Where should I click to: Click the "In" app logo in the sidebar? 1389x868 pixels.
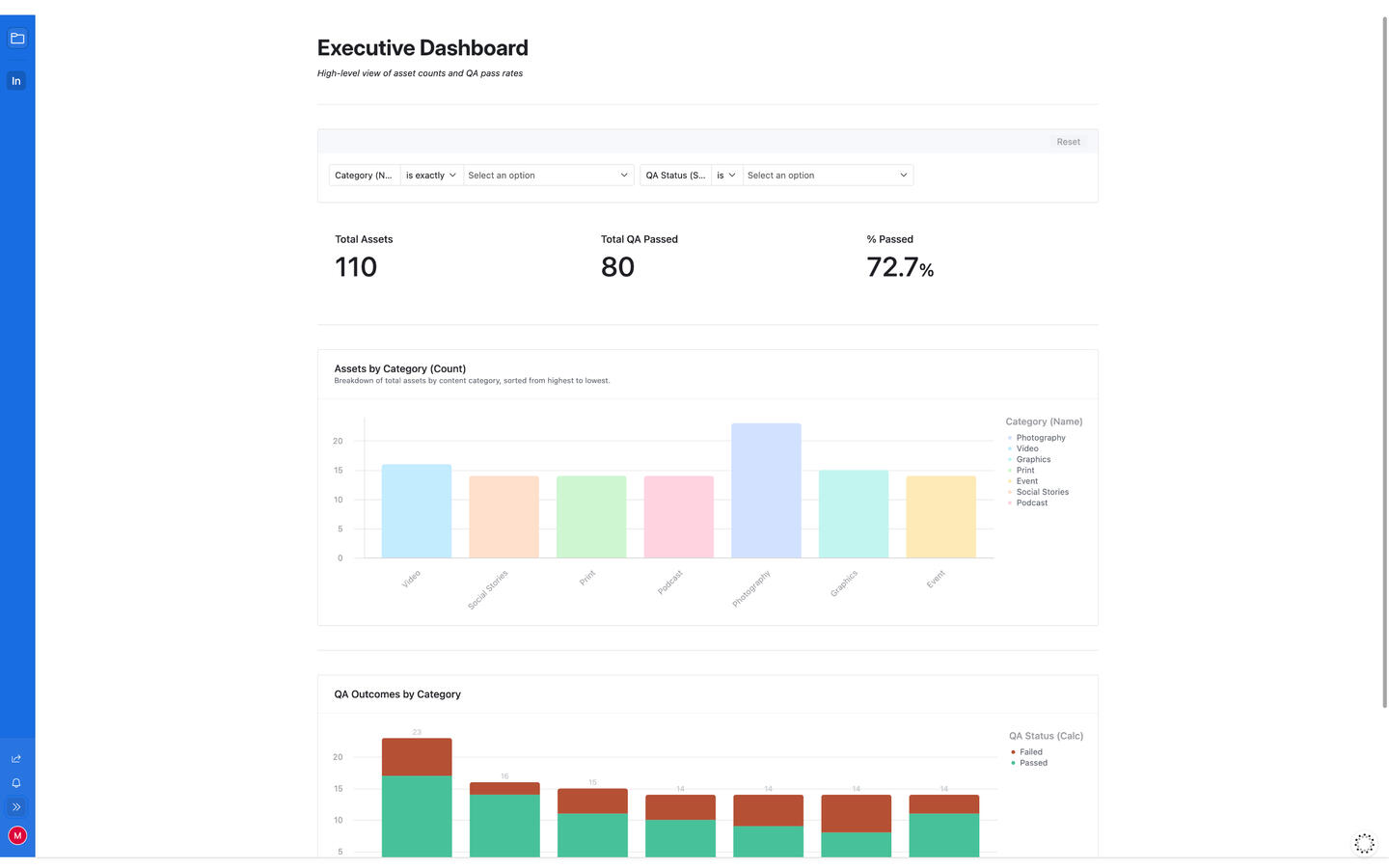pos(16,81)
